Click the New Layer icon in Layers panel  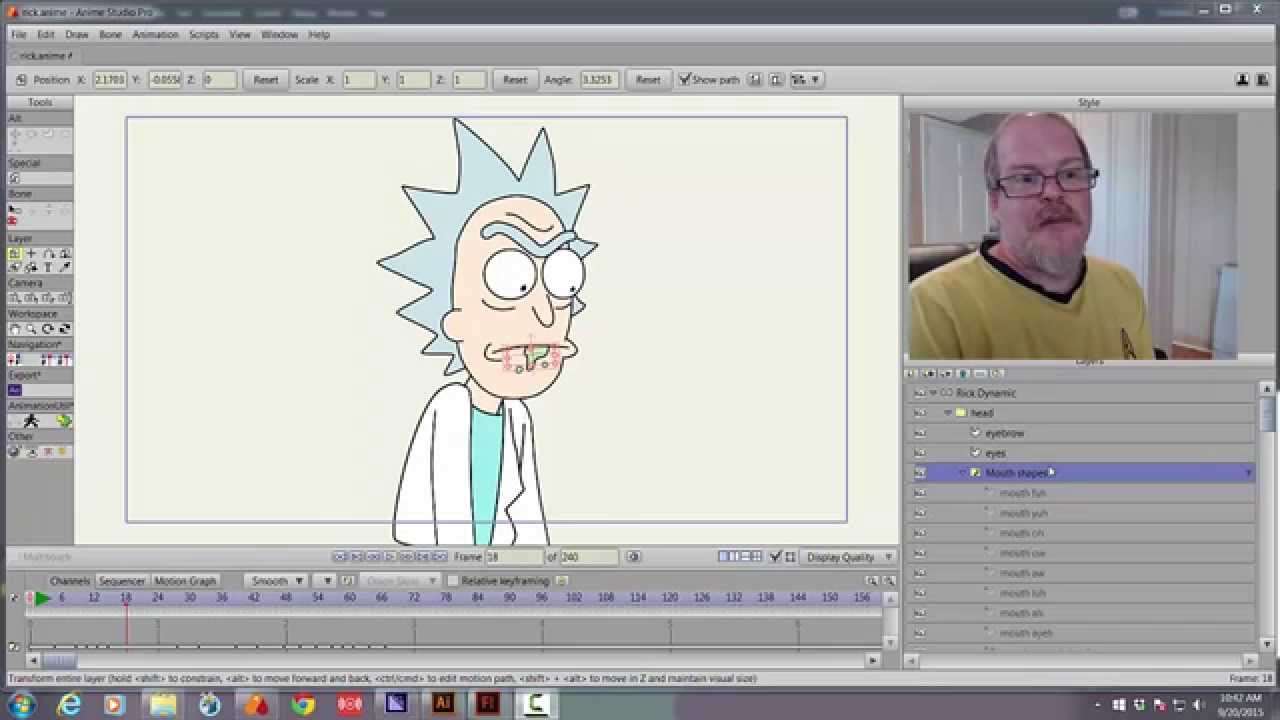(913, 374)
